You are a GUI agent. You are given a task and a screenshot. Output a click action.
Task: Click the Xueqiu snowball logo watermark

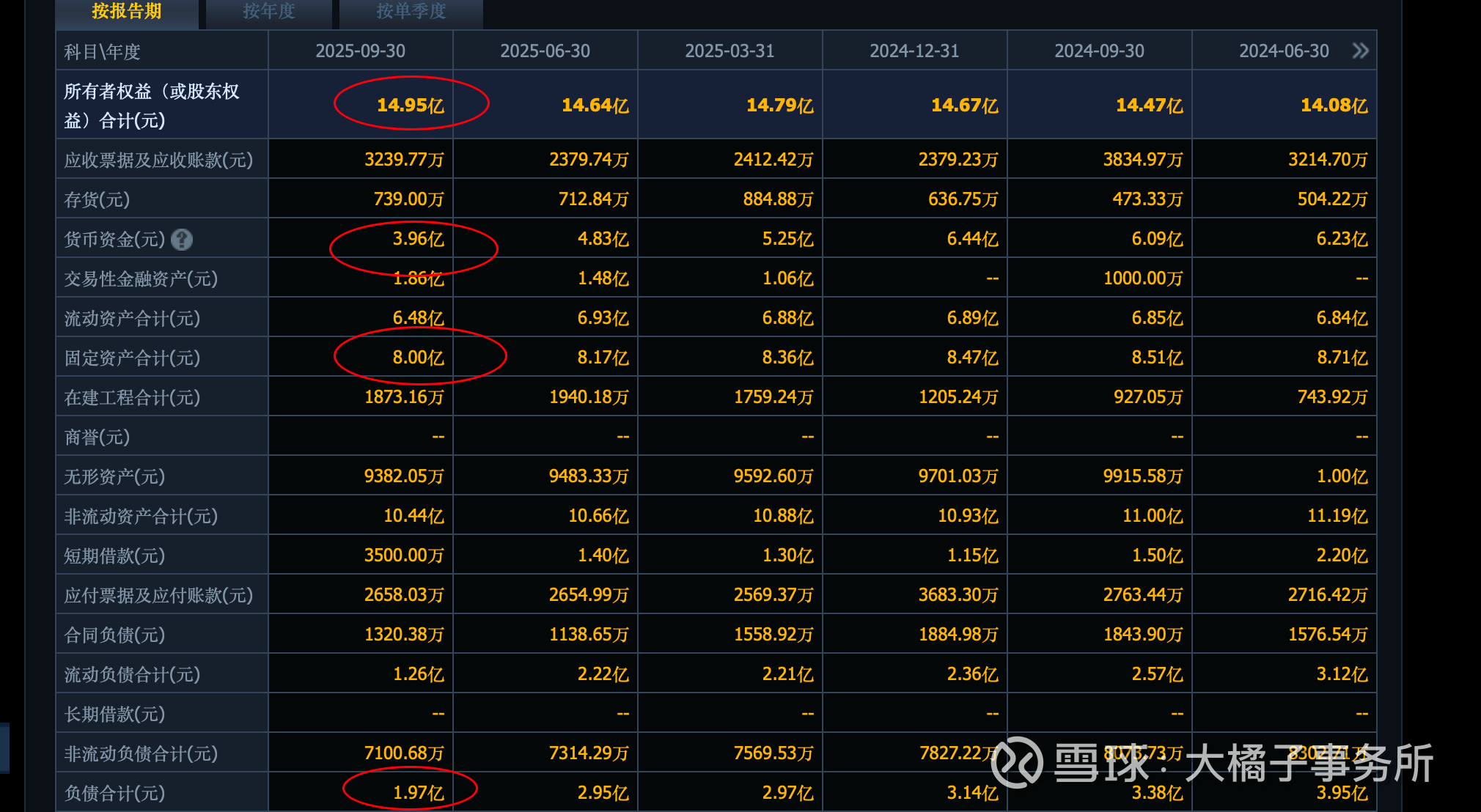(x=1017, y=763)
